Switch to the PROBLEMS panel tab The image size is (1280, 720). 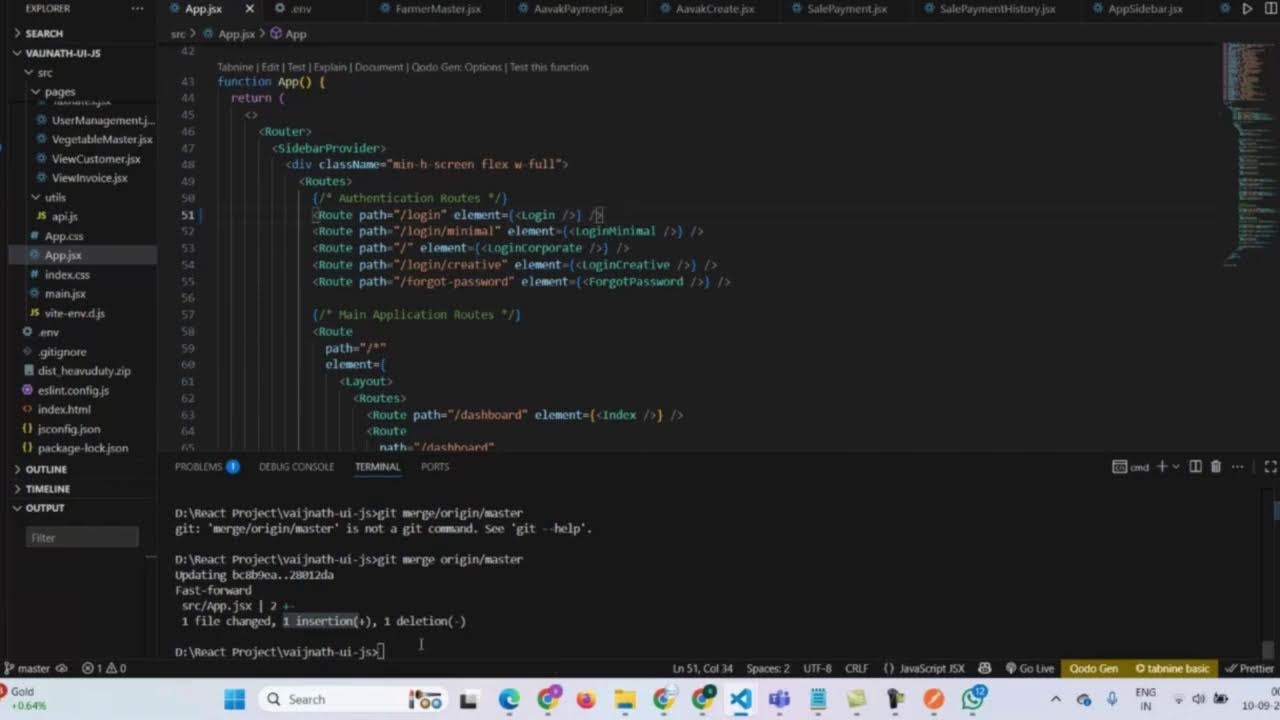(206, 467)
